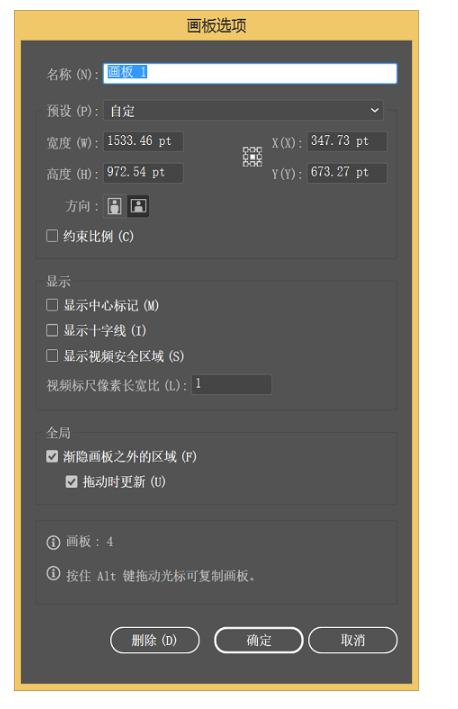Image resolution: width=458 pixels, height=709 pixels.
Task: Uncheck 渐隐画板之外的区域 (F)
Action: [x=52, y=456]
